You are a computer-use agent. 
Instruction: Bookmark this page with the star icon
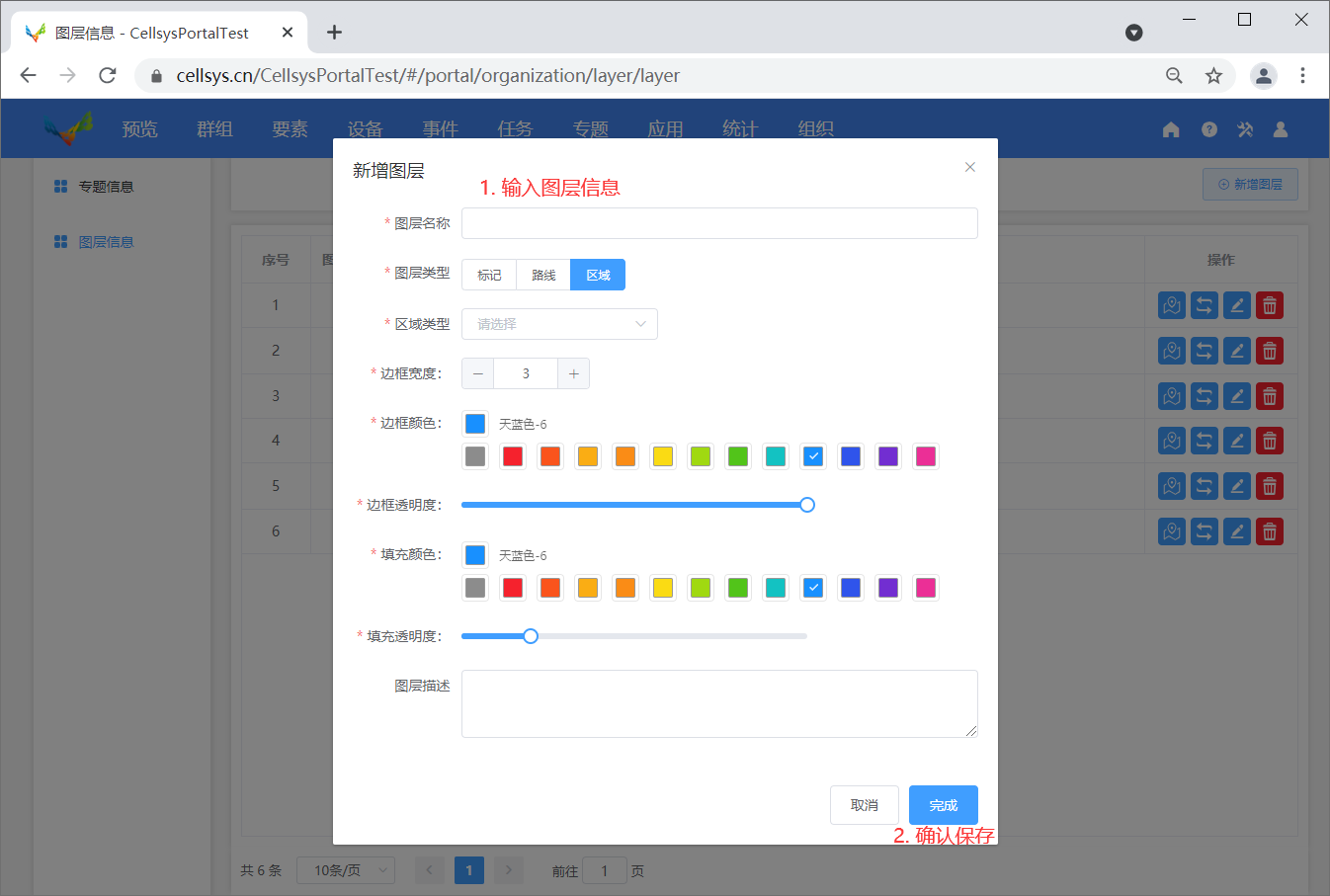(x=1213, y=75)
